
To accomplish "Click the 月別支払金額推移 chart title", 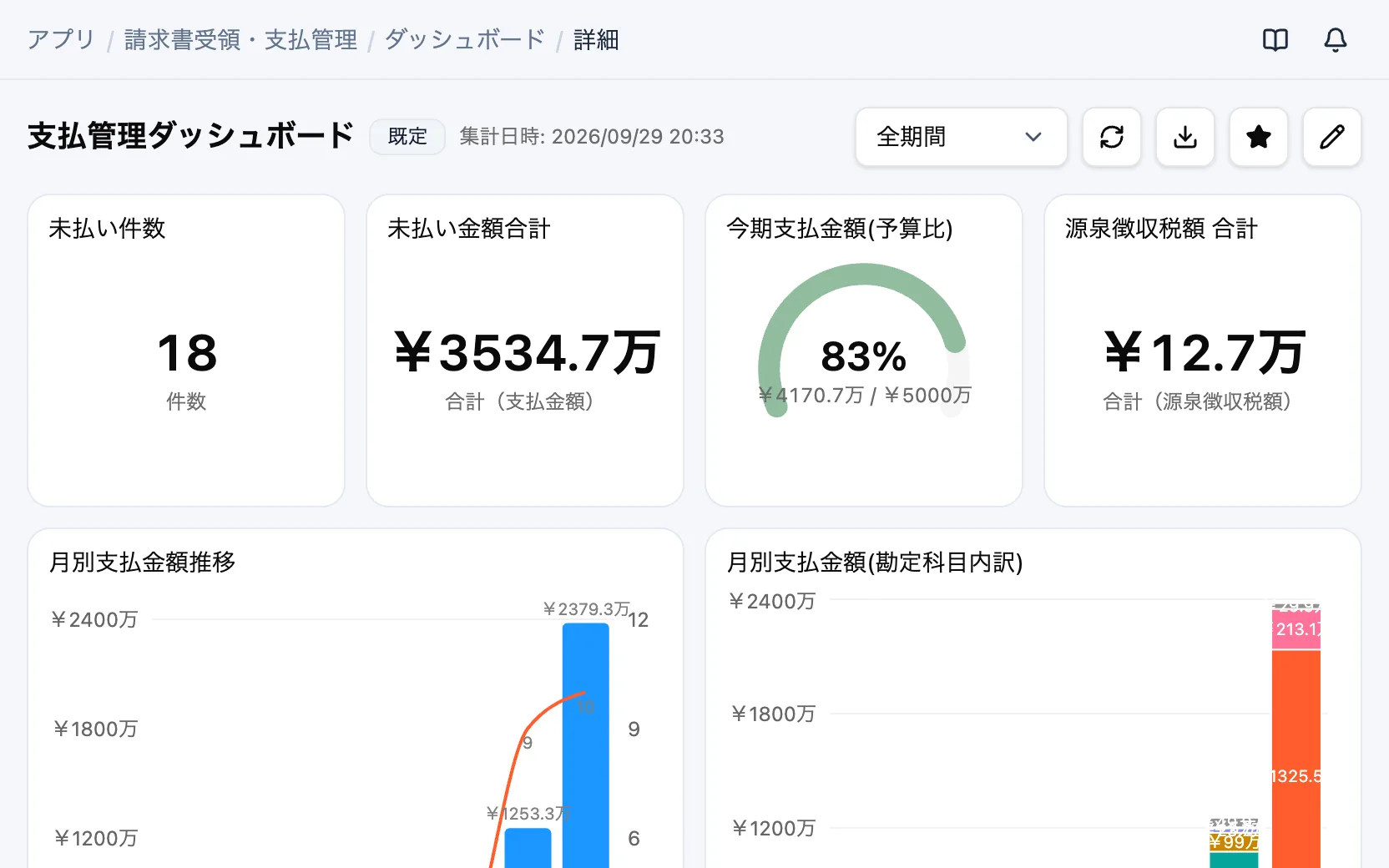I will pos(143,563).
